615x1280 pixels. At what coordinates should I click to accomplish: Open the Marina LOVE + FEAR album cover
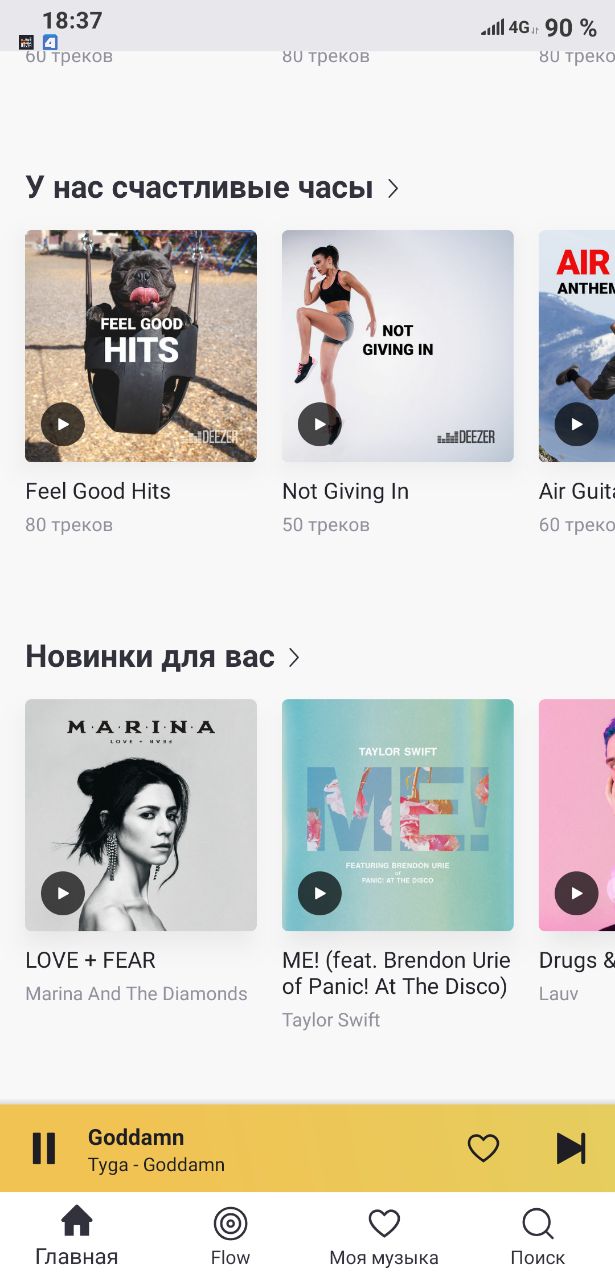(141, 815)
